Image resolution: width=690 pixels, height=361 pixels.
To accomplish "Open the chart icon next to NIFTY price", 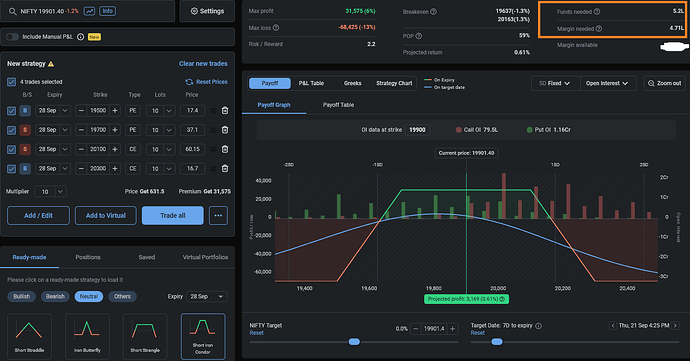I will pos(89,11).
